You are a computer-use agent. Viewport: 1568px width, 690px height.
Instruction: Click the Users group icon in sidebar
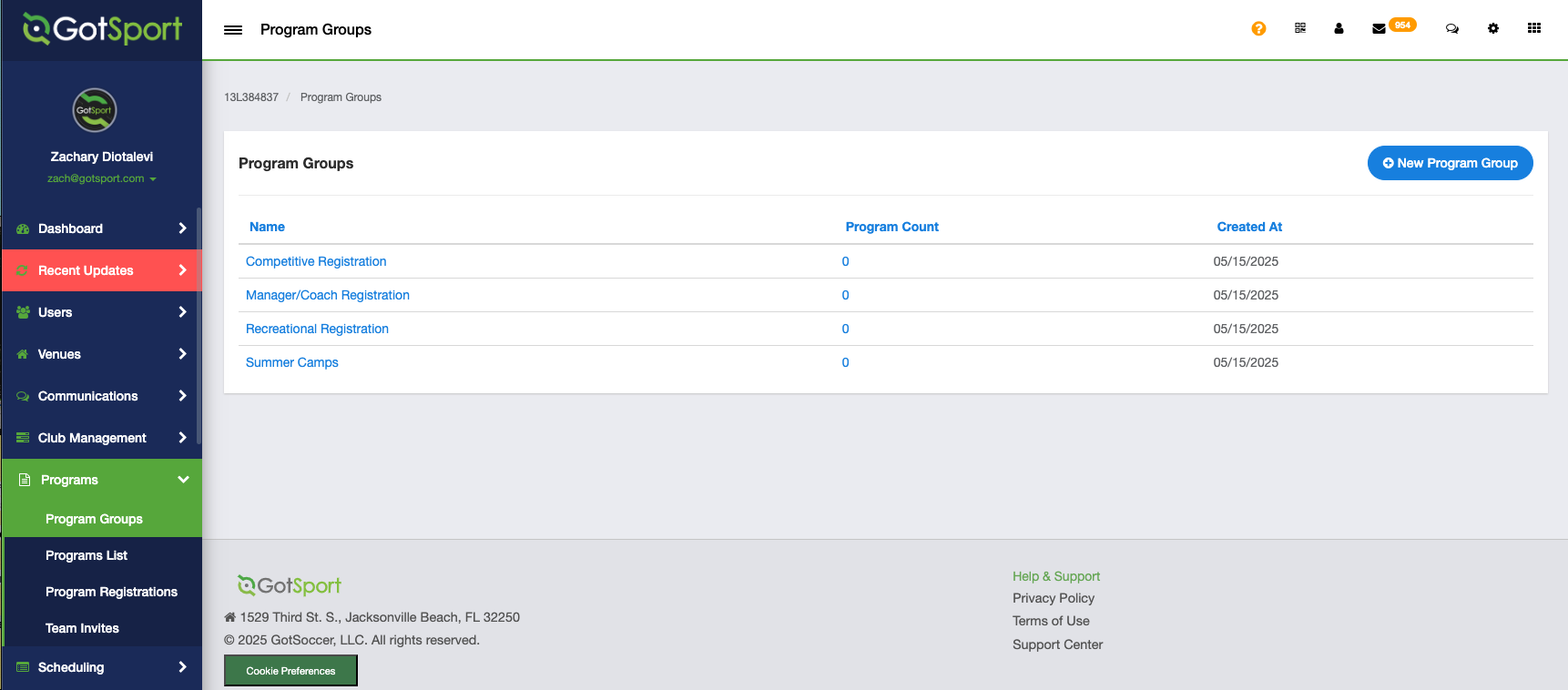click(x=23, y=312)
